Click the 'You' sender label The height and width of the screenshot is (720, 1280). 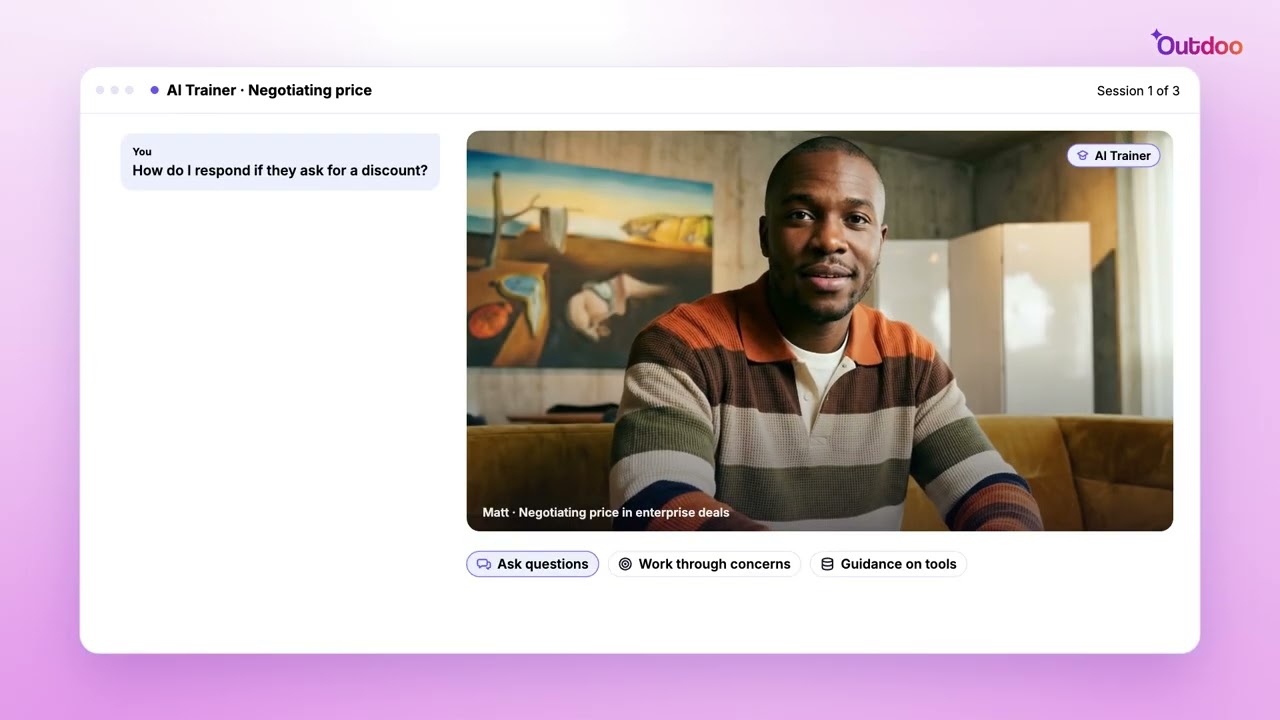142,152
